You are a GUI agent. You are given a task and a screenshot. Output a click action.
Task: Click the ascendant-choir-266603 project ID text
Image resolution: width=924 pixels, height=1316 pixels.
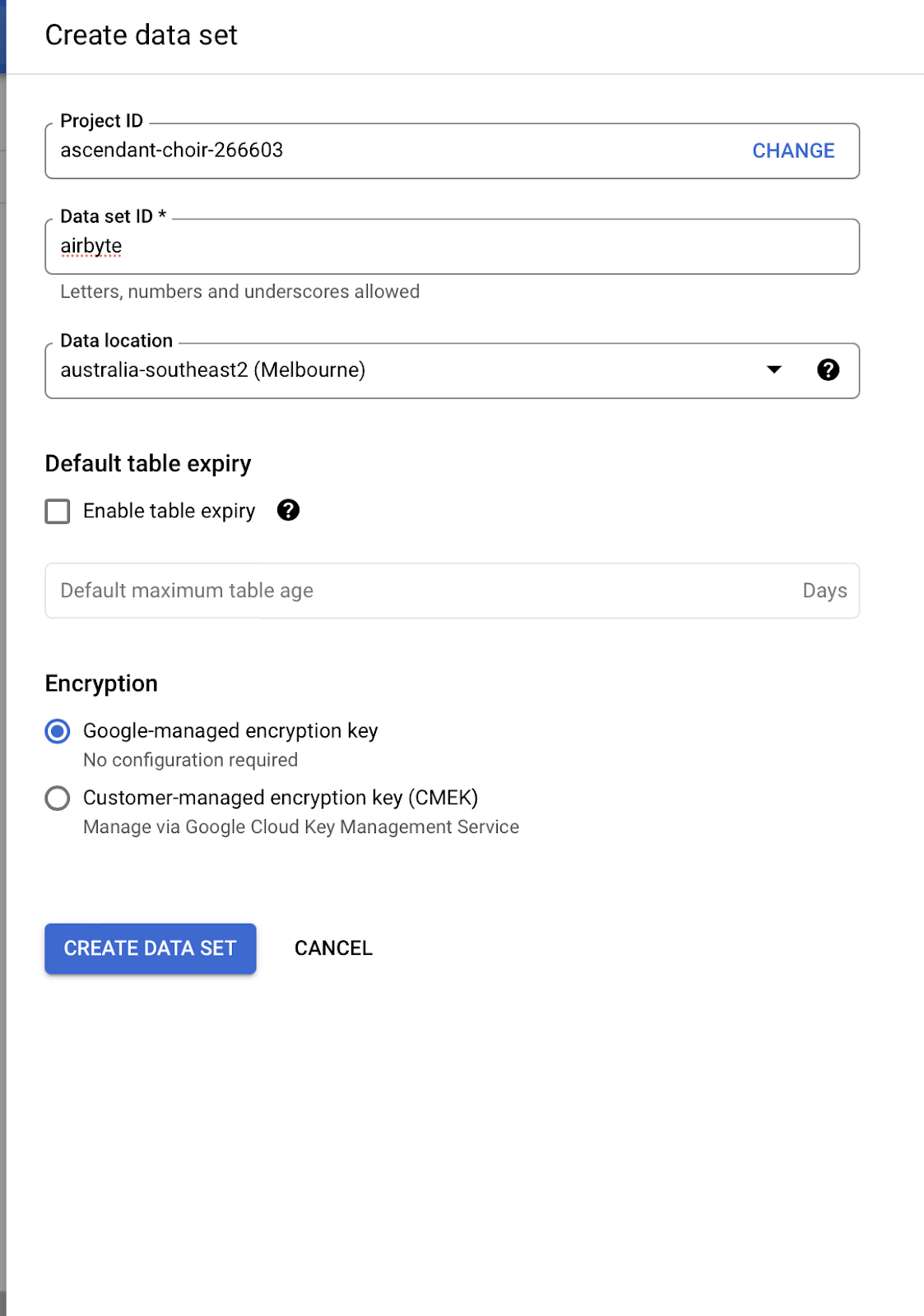click(172, 151)
